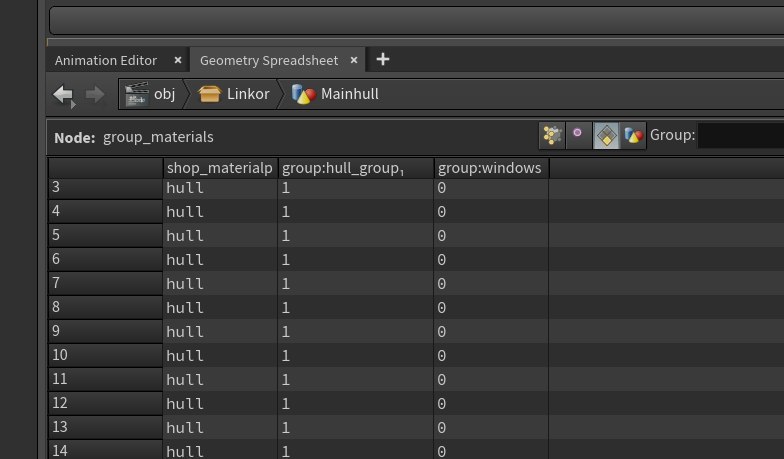Click the Group input field

(741, 136)
